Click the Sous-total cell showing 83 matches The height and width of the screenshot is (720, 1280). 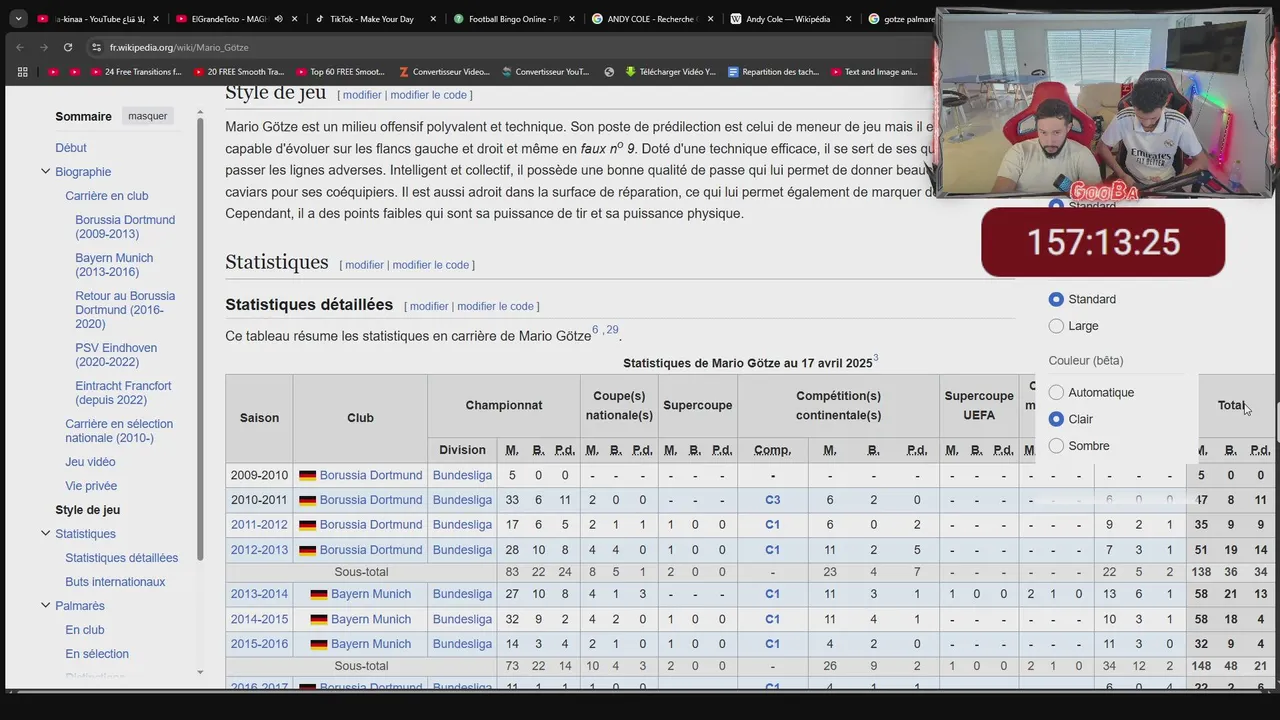512,572
